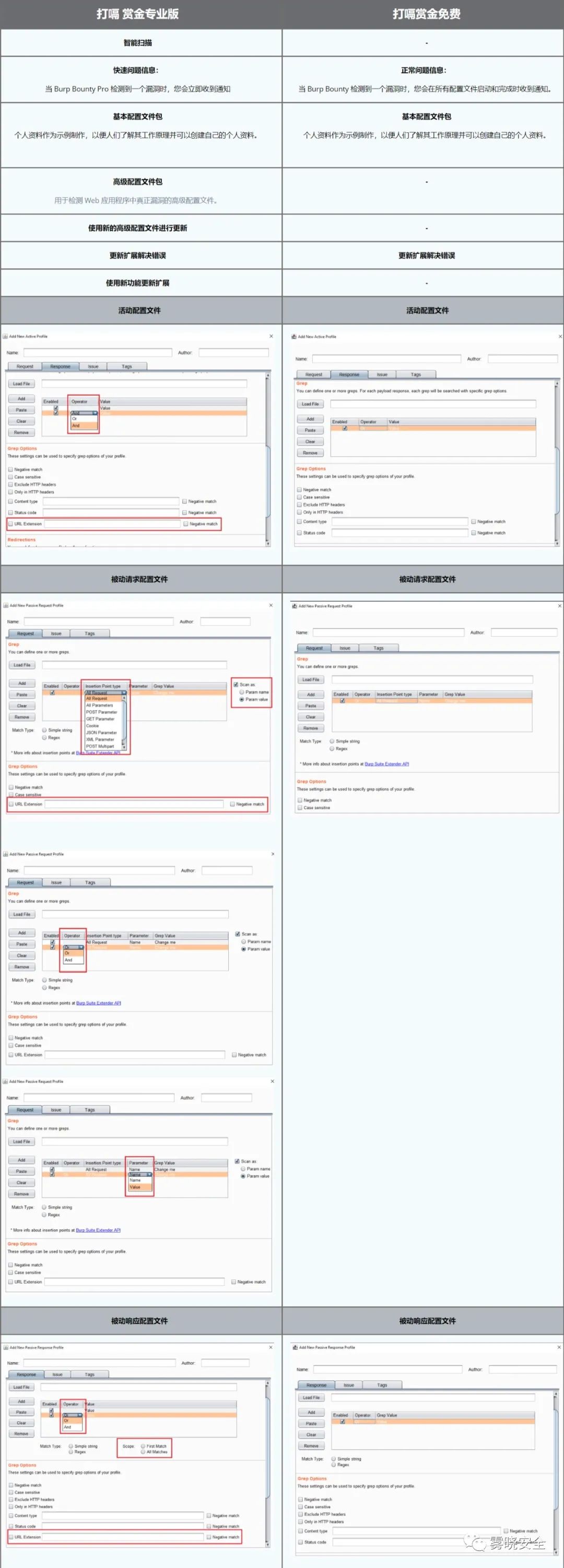Click Grep Value header in Free Passive Response table
This screenshot has height=1568, width=564.
click(x=387, y=1415)
